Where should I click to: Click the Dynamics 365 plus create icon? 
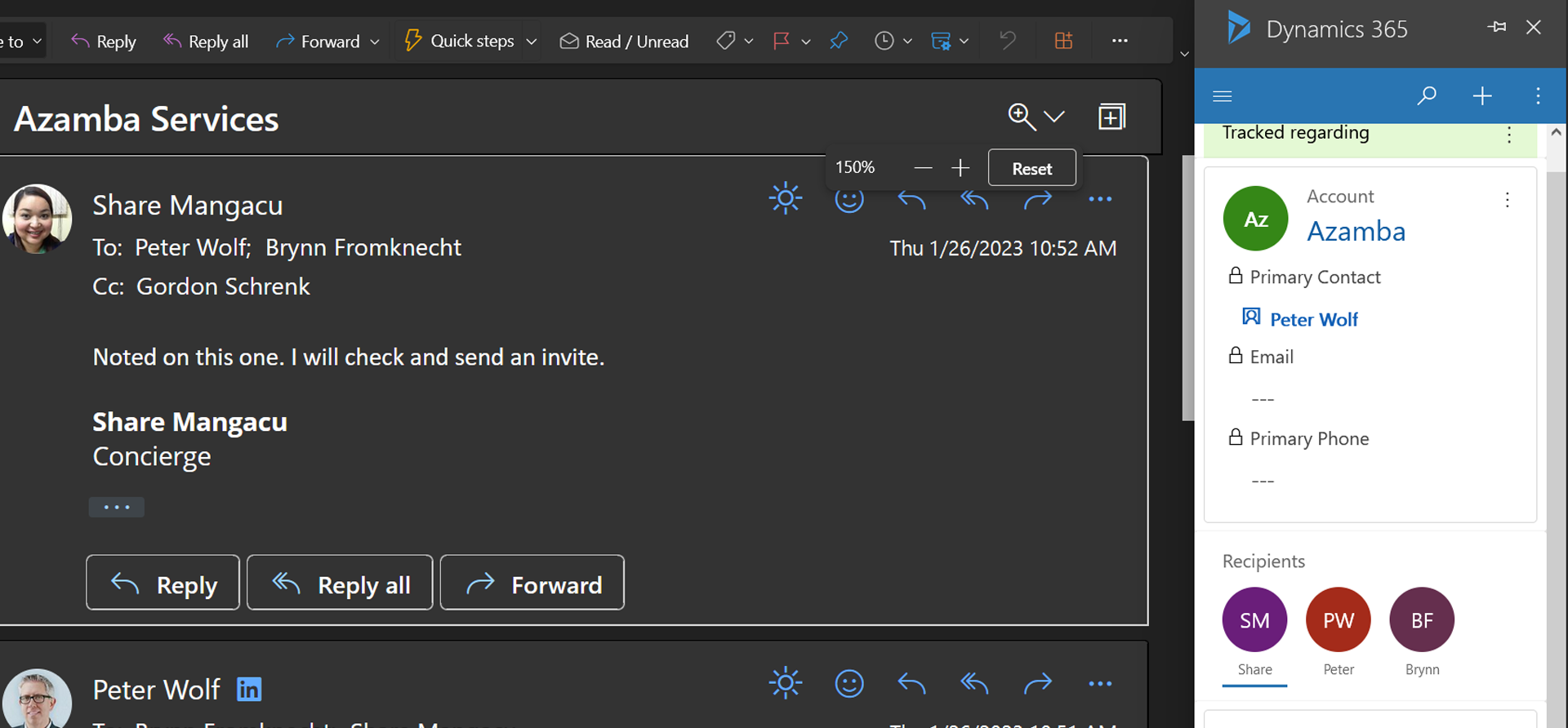[1482, 96]
